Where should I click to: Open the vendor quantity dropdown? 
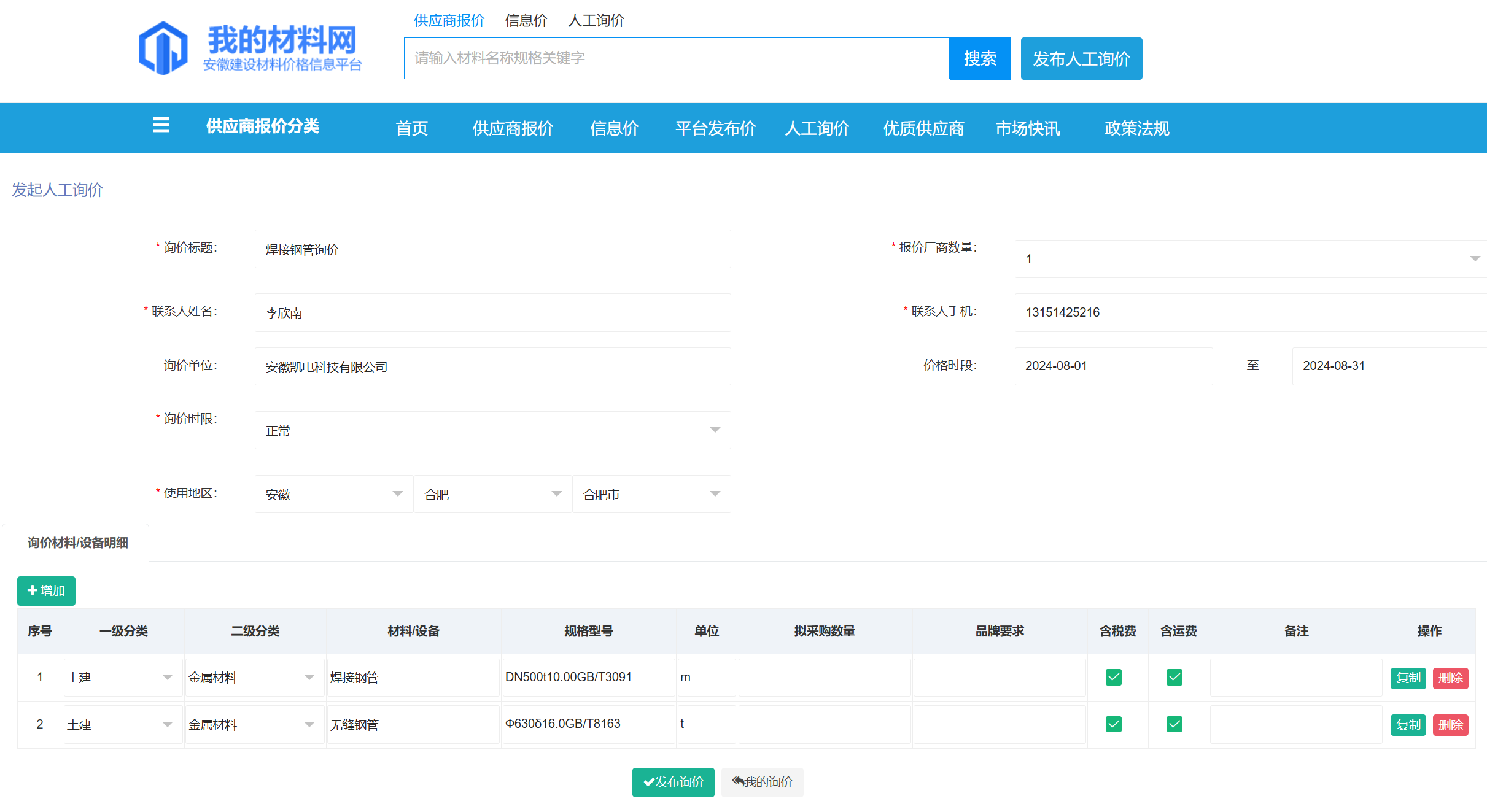(1250, 259)
